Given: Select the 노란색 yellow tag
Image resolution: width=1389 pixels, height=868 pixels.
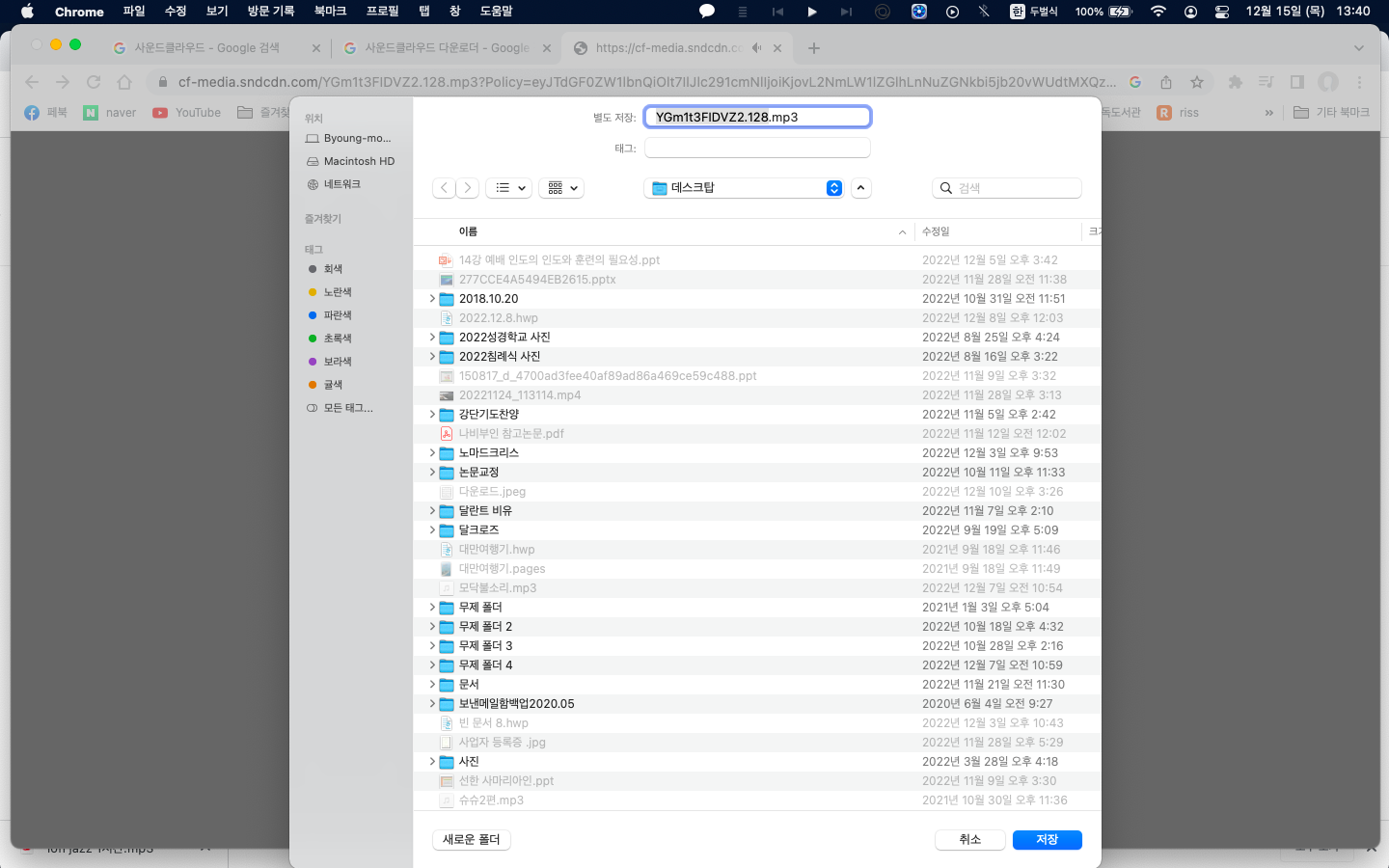Looking at the screenshot, I should 330,292.
